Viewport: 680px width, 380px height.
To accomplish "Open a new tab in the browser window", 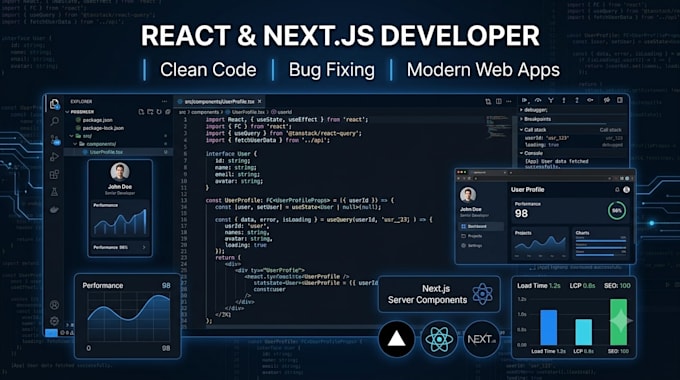I will point(511,173).
